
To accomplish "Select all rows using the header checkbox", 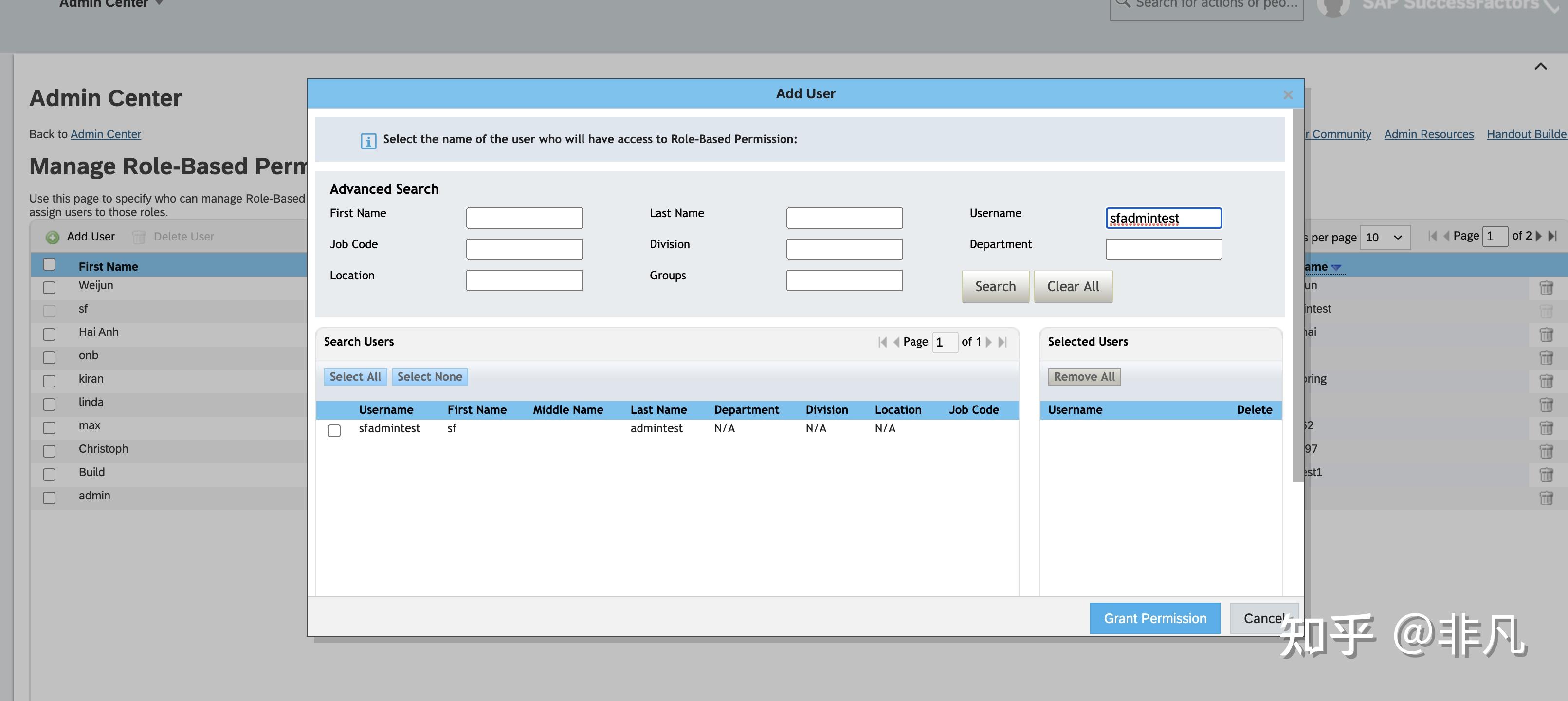I will [49, 264].
